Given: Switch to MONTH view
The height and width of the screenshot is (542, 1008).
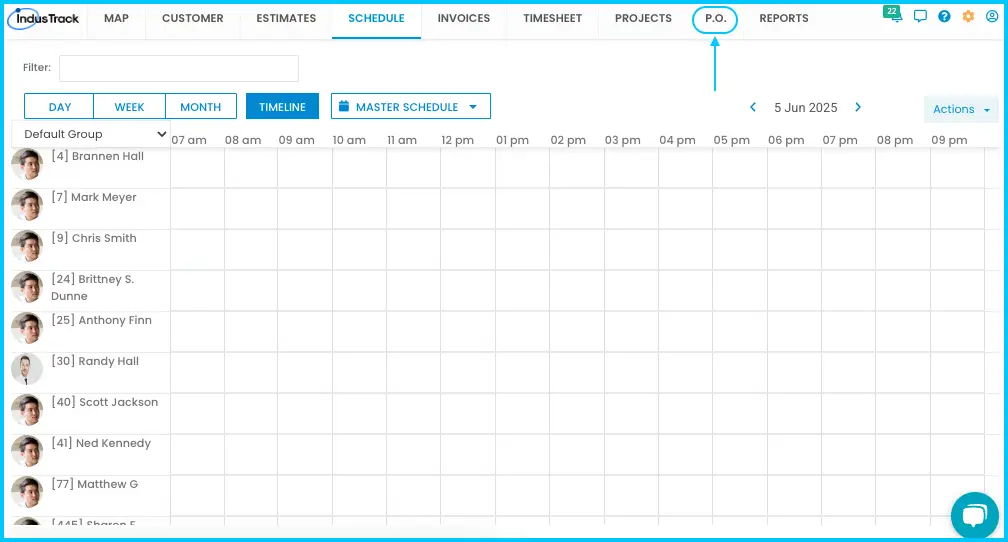Looking at the screenshot, I should [x=201, y=107].
